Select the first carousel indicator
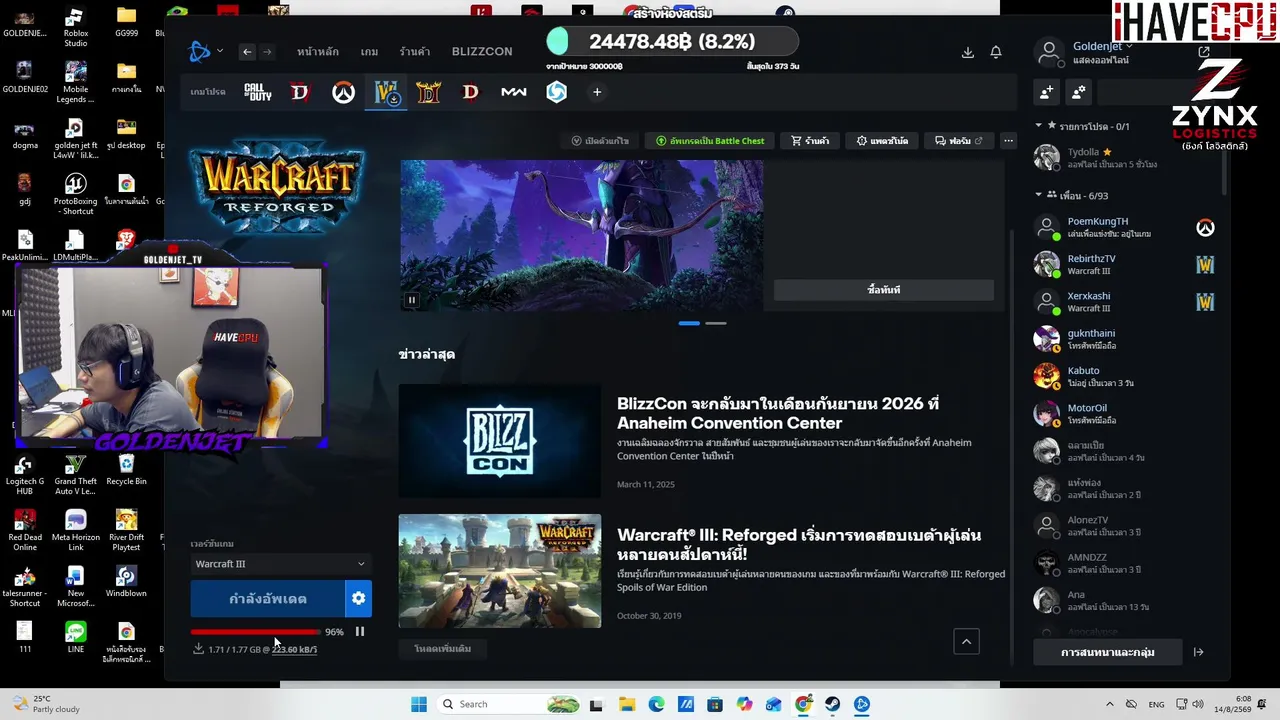1280x720 pixels. click(x=689, y=323)
